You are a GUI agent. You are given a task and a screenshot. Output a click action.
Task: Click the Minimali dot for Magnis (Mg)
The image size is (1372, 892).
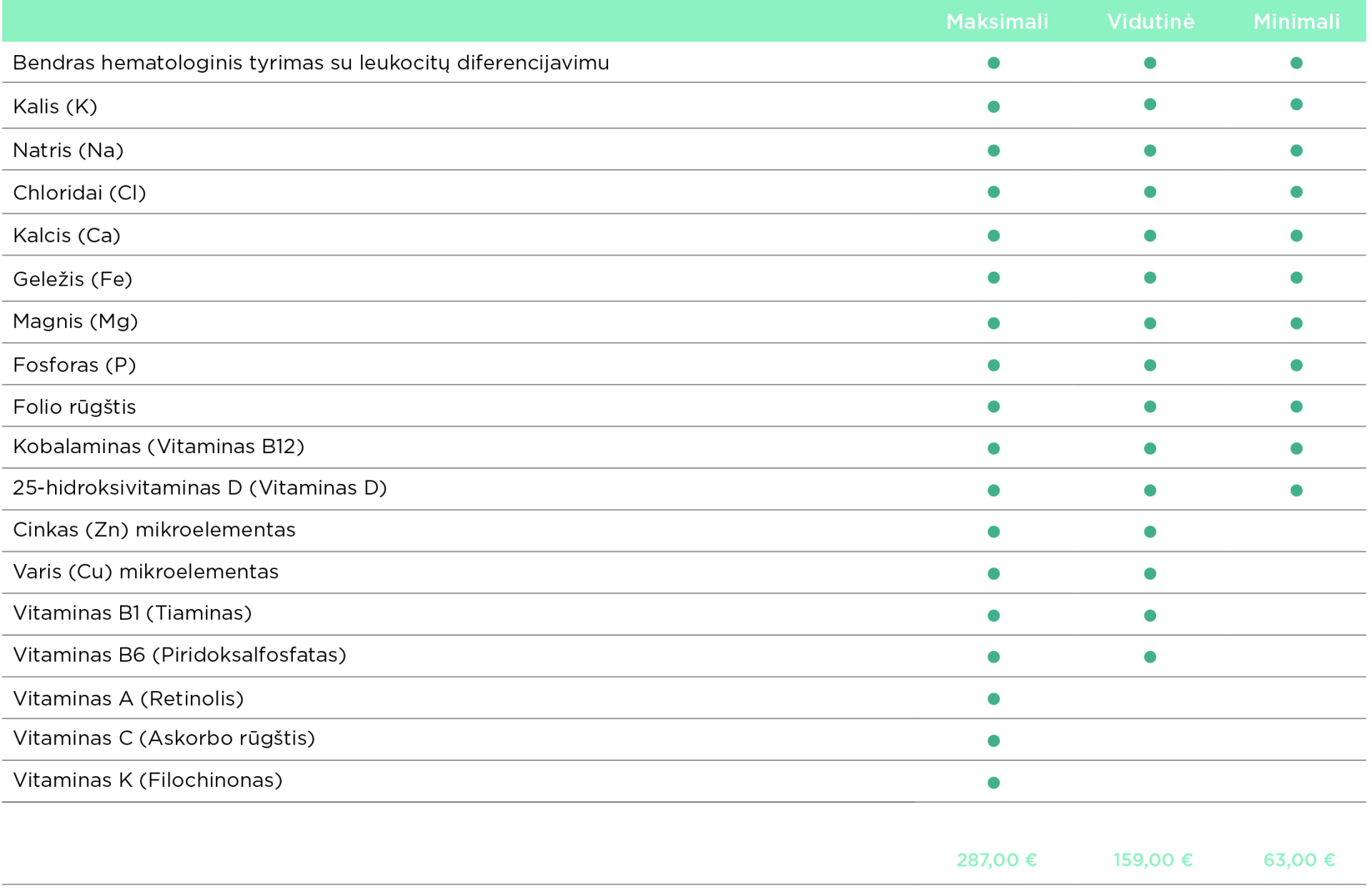(x=1296, y=323)
